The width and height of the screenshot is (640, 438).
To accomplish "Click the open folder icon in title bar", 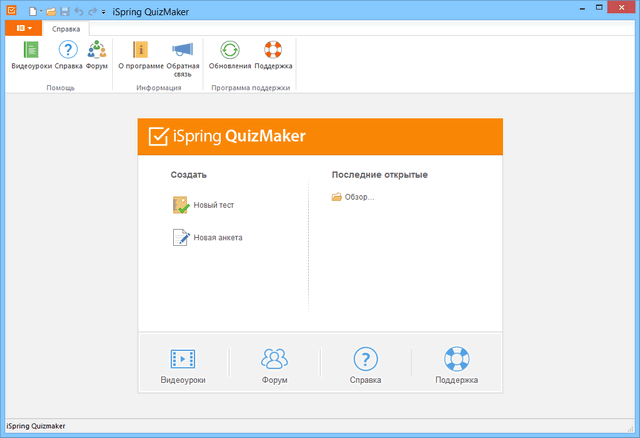I will pos(51,10).
